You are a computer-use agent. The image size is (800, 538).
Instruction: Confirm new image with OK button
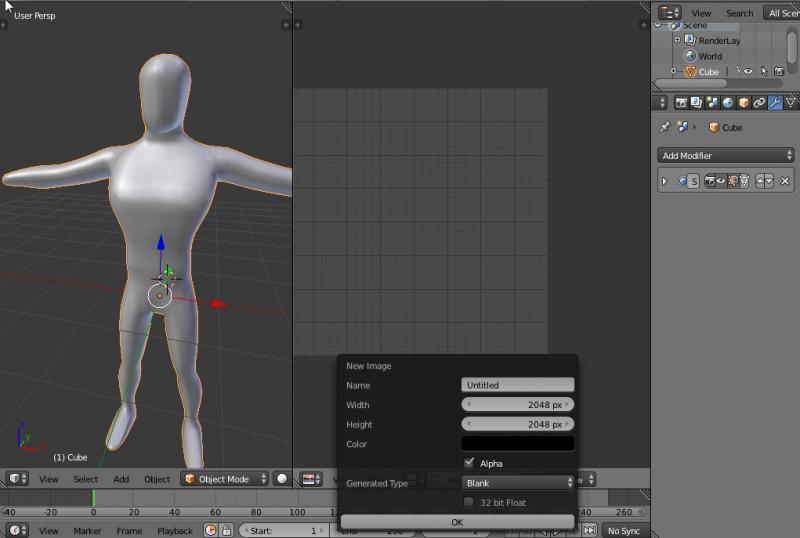tap(457, 522)
